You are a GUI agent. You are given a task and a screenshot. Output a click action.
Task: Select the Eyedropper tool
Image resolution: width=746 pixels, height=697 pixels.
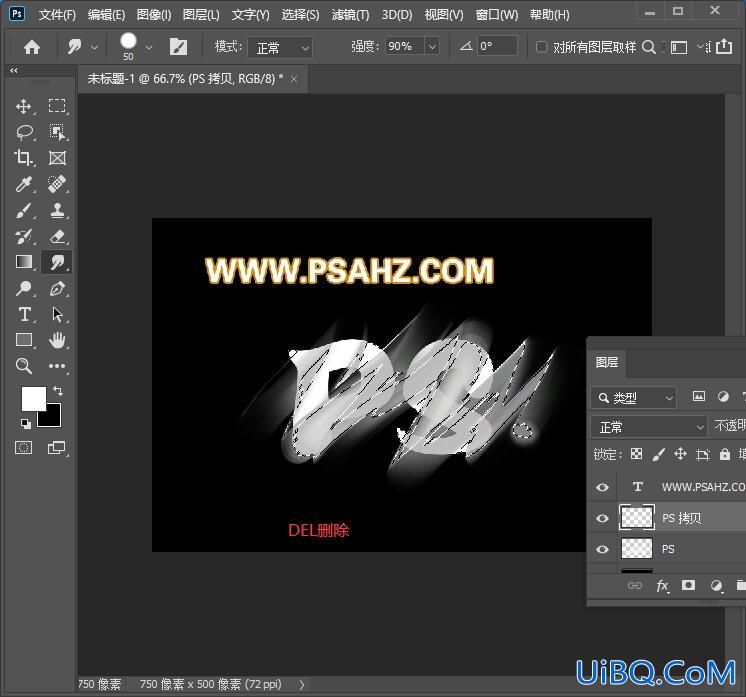pos(24,184)
